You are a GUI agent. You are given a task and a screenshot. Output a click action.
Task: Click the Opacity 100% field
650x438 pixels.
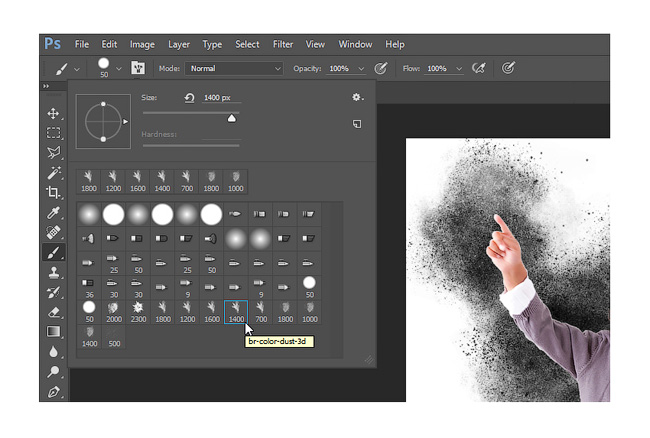tap(339, 69)
